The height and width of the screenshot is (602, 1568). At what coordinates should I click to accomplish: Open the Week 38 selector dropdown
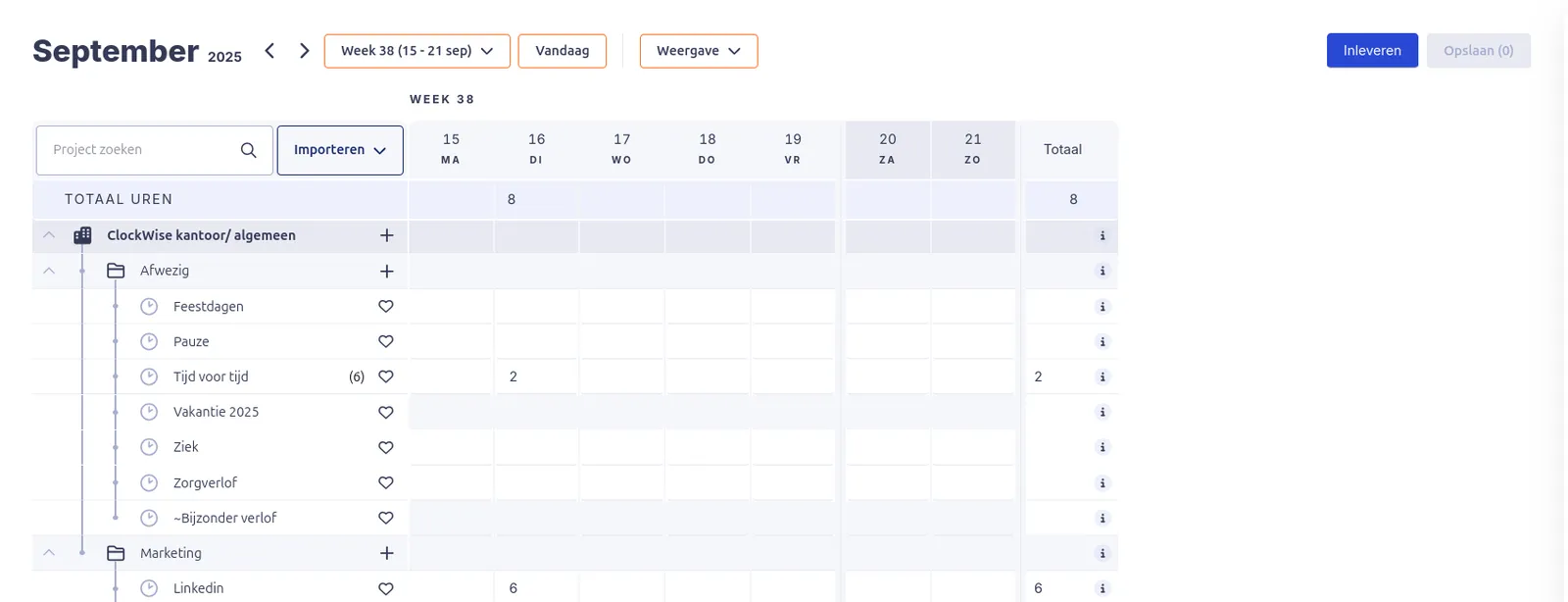pyautogui.click(x=417, y=51)
